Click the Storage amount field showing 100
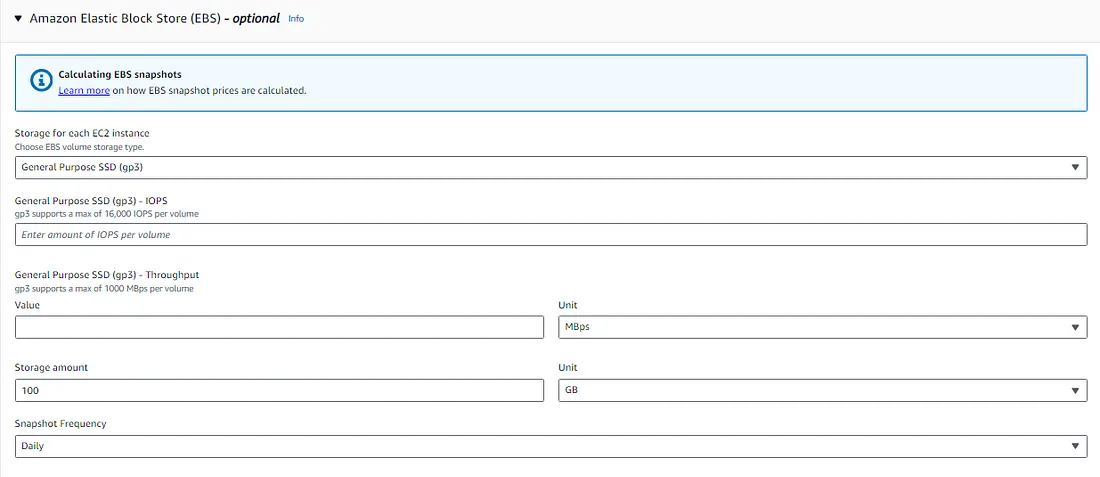 [x=279, y=390]
